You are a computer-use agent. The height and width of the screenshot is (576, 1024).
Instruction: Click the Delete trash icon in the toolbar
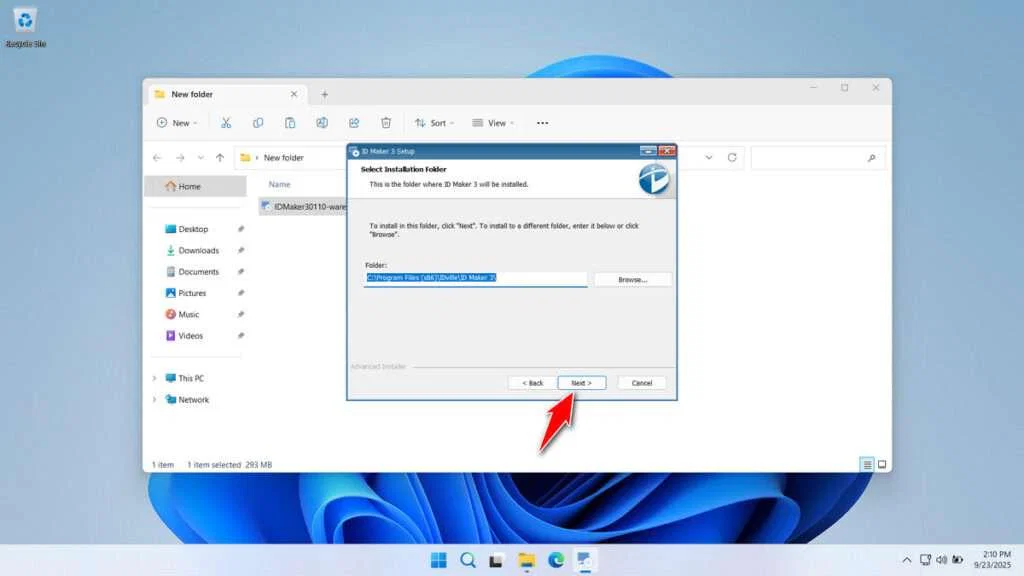[386, 122]
